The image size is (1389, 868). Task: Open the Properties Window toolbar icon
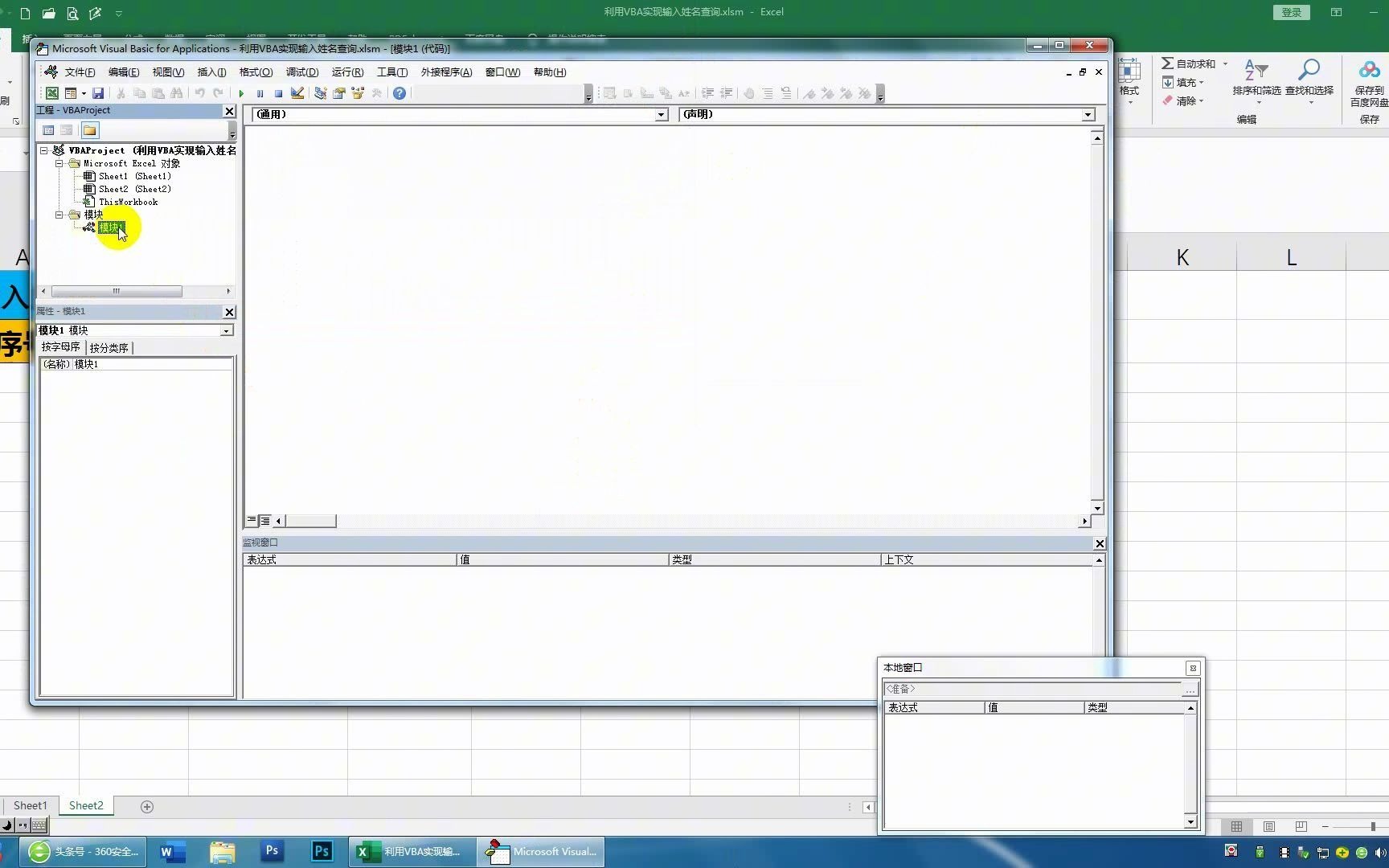(x=338, y=93)
